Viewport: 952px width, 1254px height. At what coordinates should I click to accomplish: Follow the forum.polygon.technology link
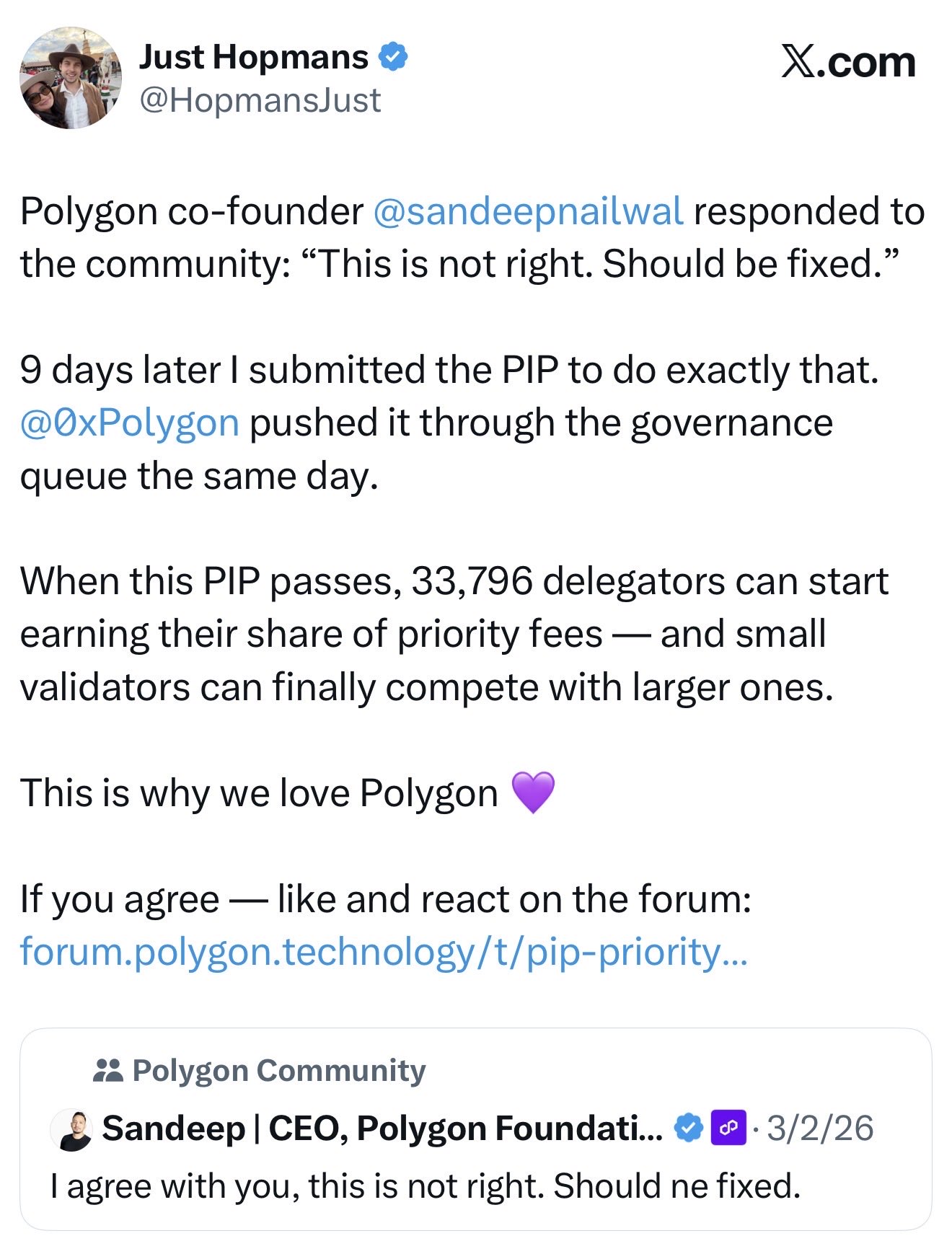tap(384, 952)
